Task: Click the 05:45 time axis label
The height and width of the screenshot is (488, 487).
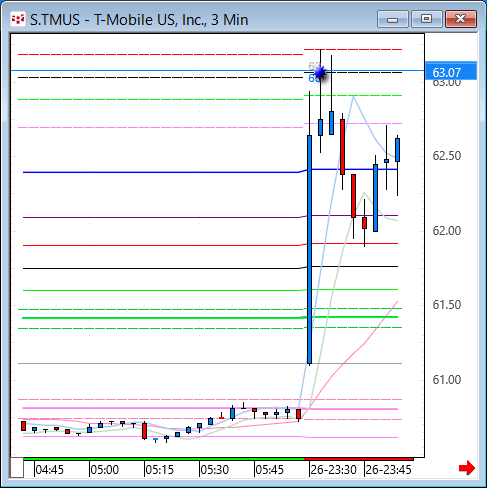Action: click(x=270, y=470)
